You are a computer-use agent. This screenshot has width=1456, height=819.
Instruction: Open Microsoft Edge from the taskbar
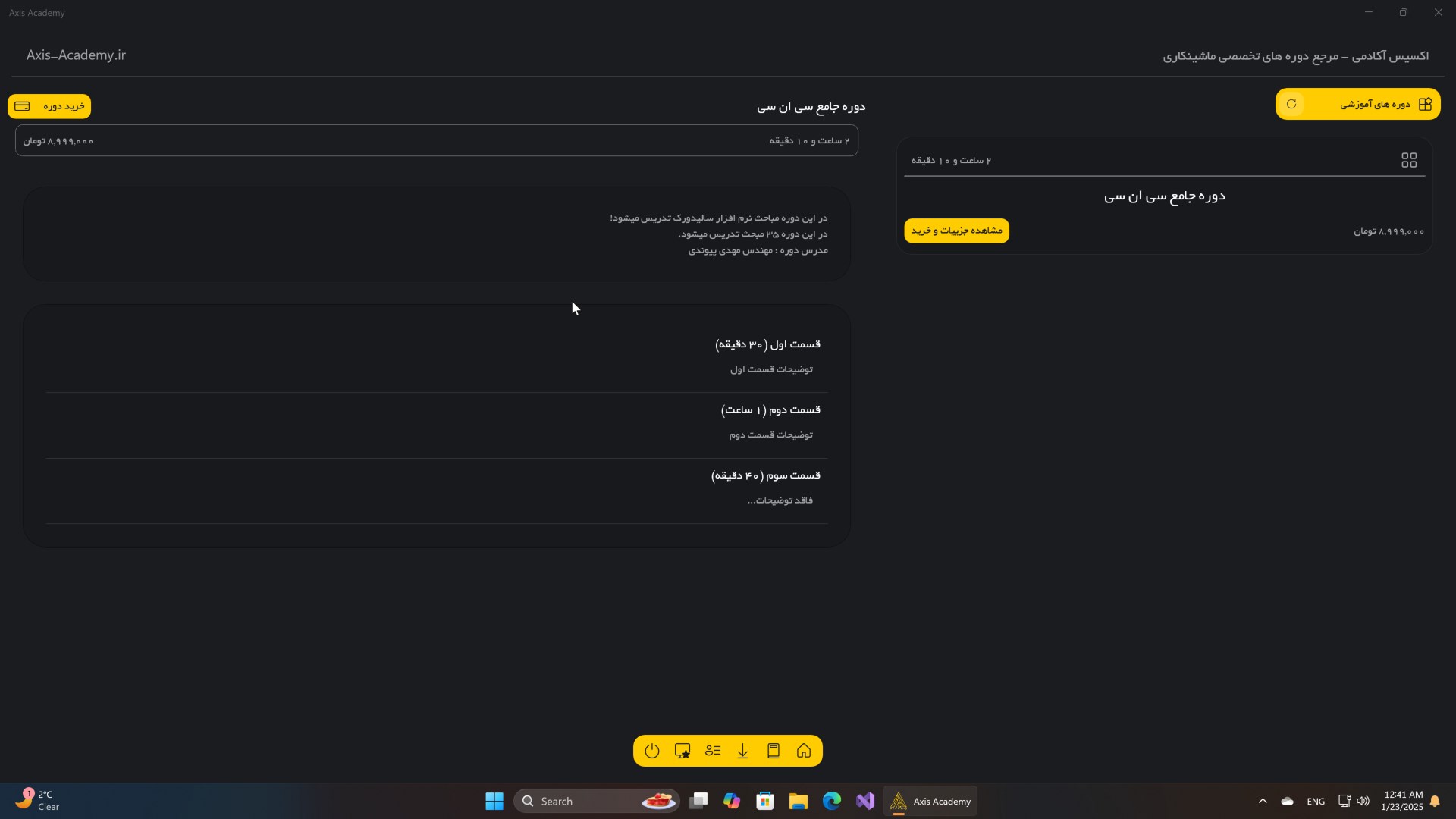(x=831, y=801)
